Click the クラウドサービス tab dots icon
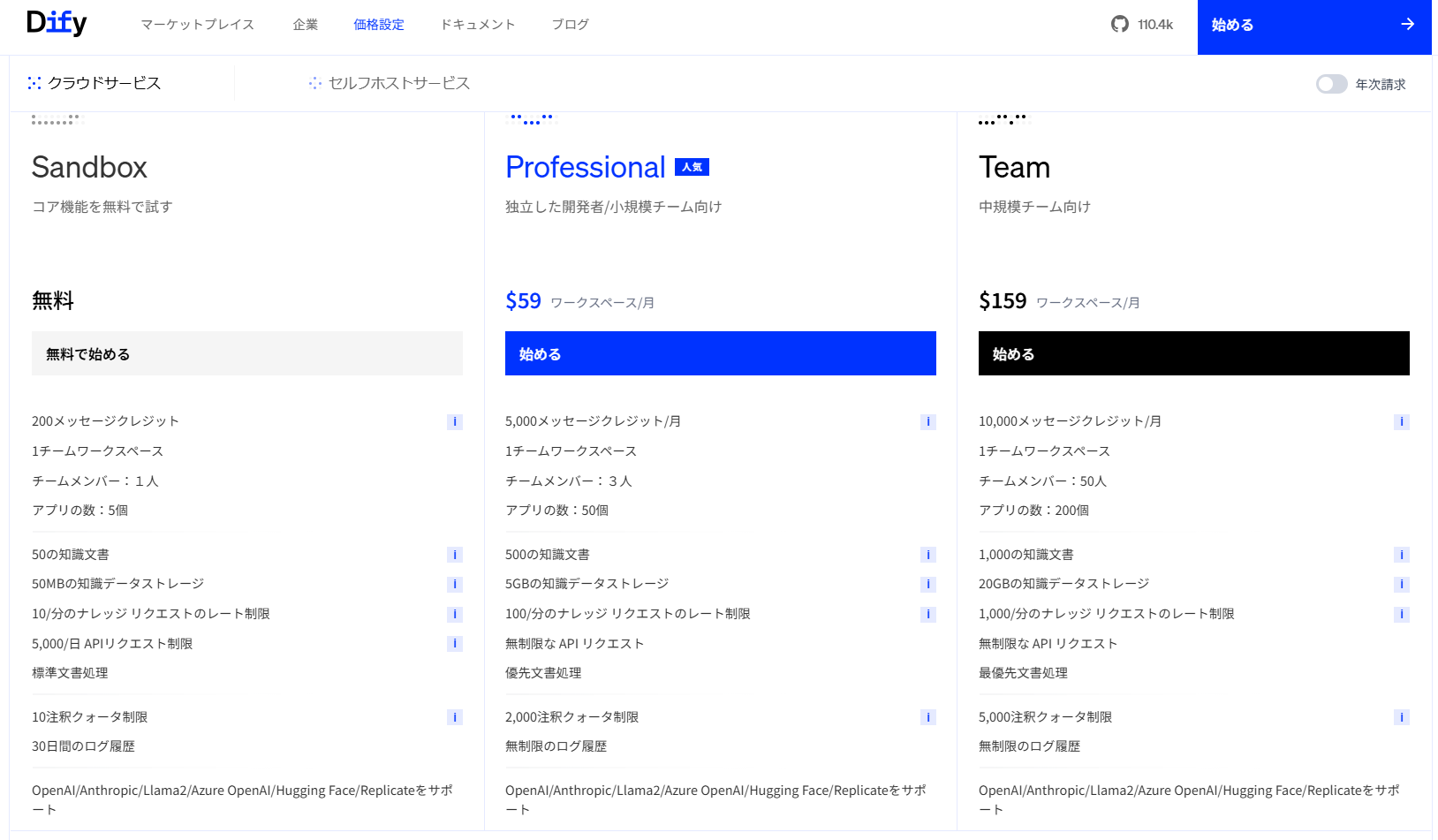This screenshot has width=1438, height=840. [34, 83]
